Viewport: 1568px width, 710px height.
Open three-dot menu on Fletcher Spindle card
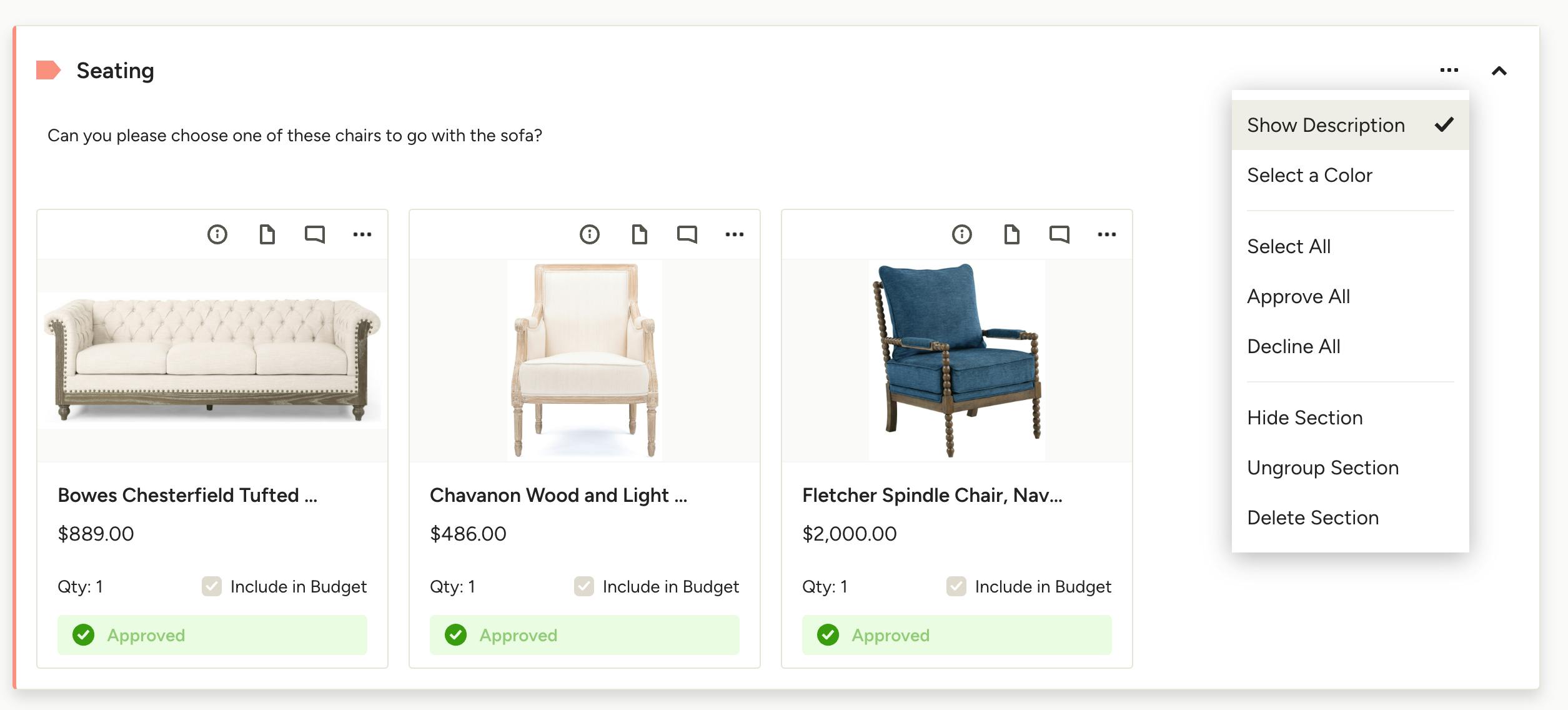coord(1106,234)
